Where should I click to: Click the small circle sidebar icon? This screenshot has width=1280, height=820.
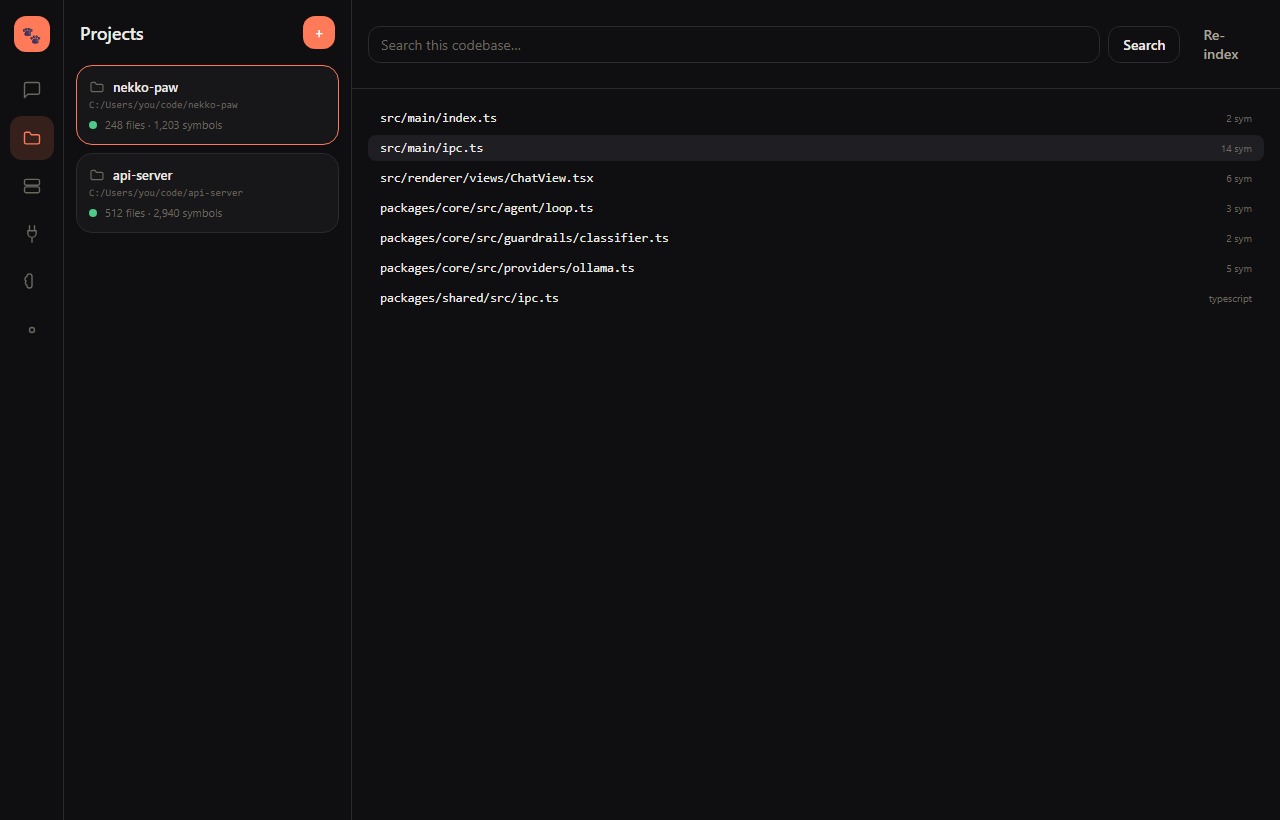point(32,330)
